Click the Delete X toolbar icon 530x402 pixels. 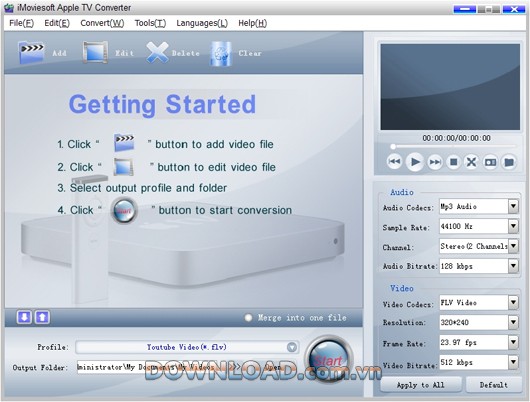[157, 52]
